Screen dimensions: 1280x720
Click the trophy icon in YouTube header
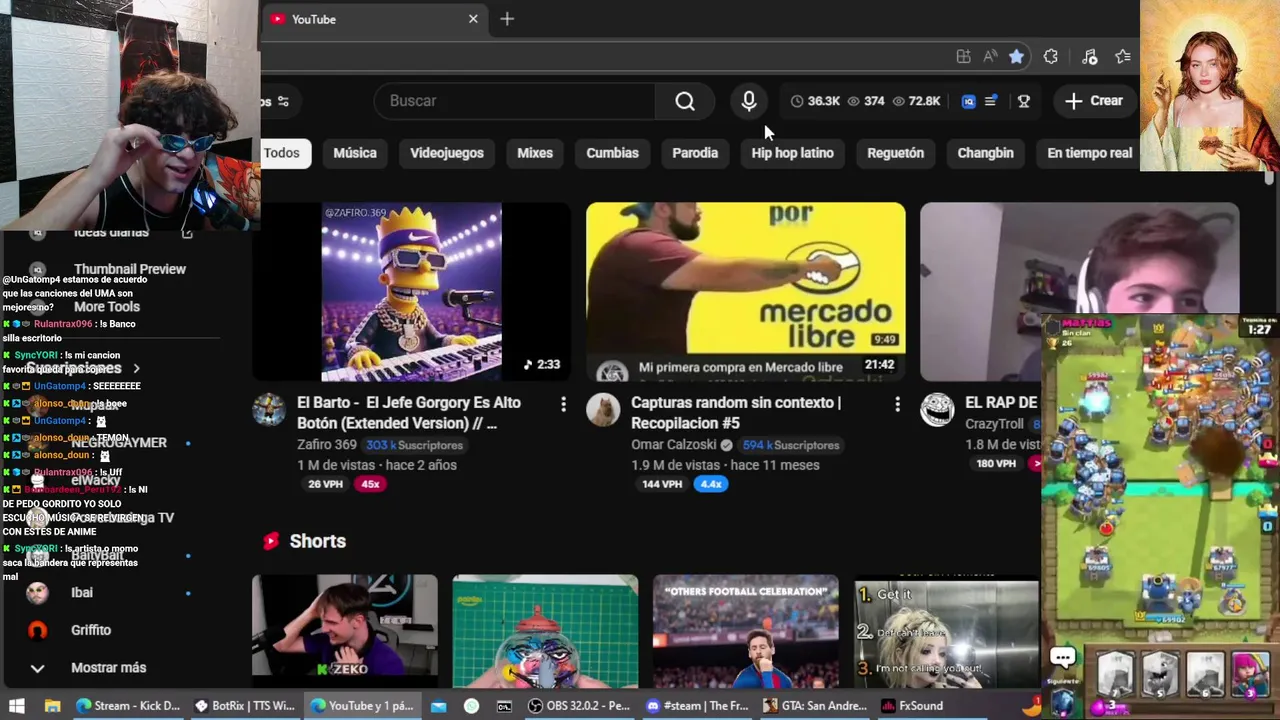click(x=1024, y=101)
